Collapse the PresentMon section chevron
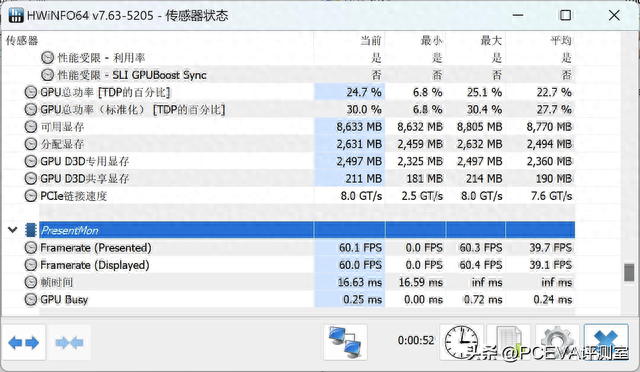 pos(13,230)
